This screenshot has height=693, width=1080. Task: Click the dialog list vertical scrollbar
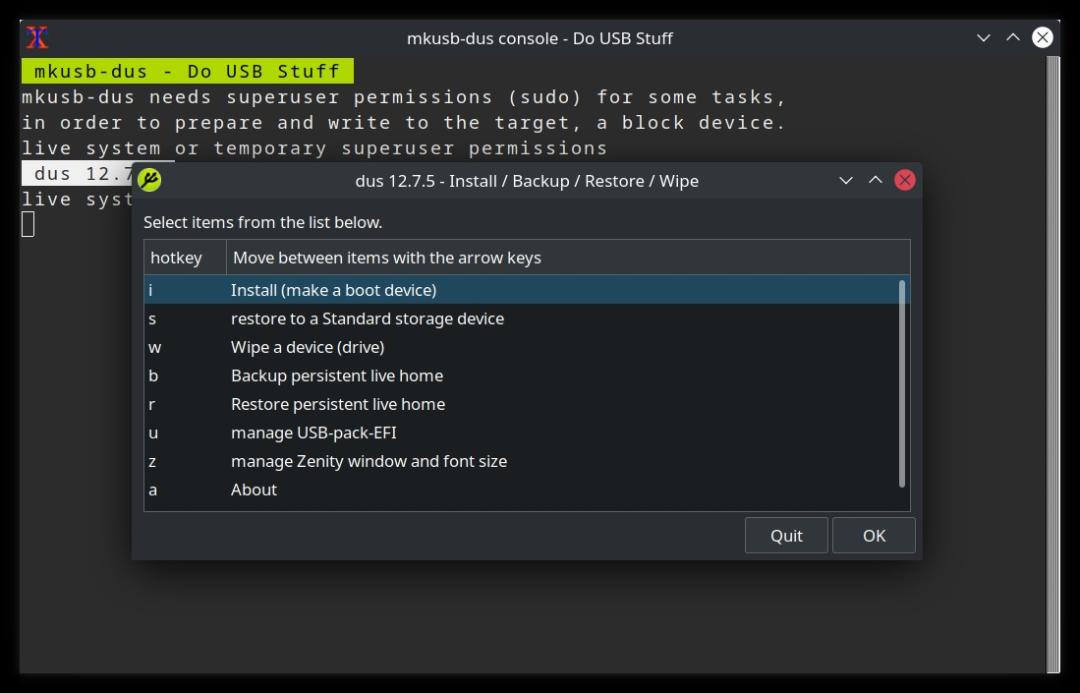click(902, 384)
